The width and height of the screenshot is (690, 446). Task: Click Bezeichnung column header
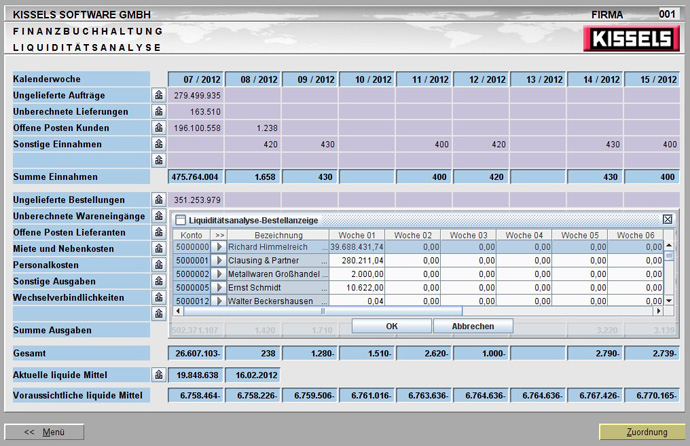278,235
